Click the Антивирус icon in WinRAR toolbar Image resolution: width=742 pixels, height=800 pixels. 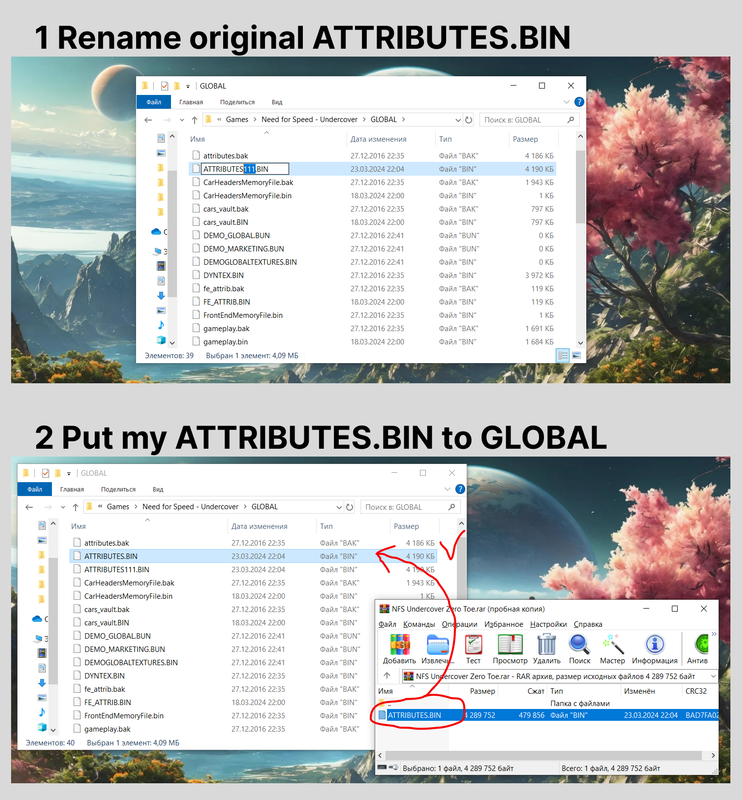(702, 644)
